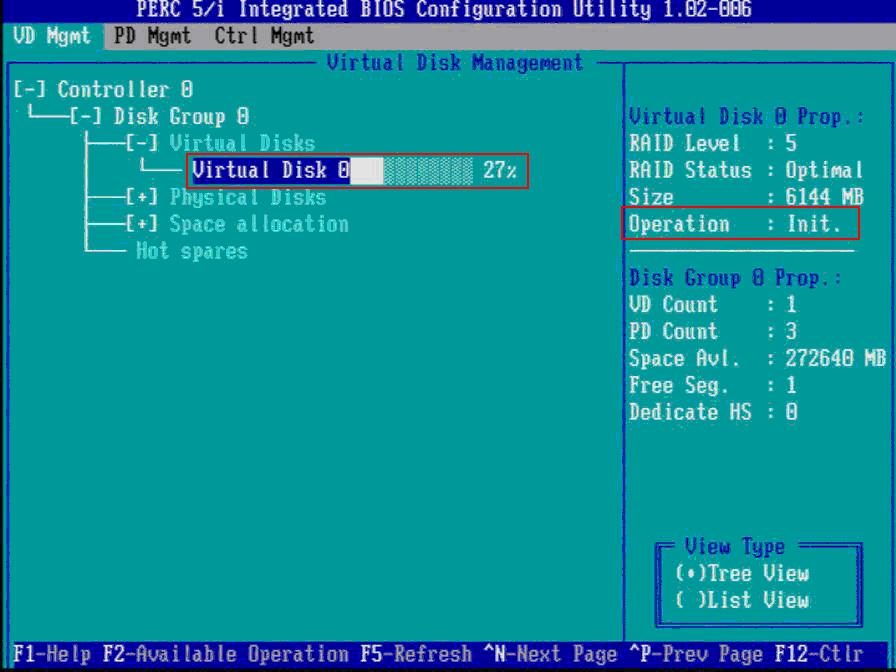This screenshot has height=672, width=896.
Task: Open the PD Mgmt tab
Action: pos(152,37)
